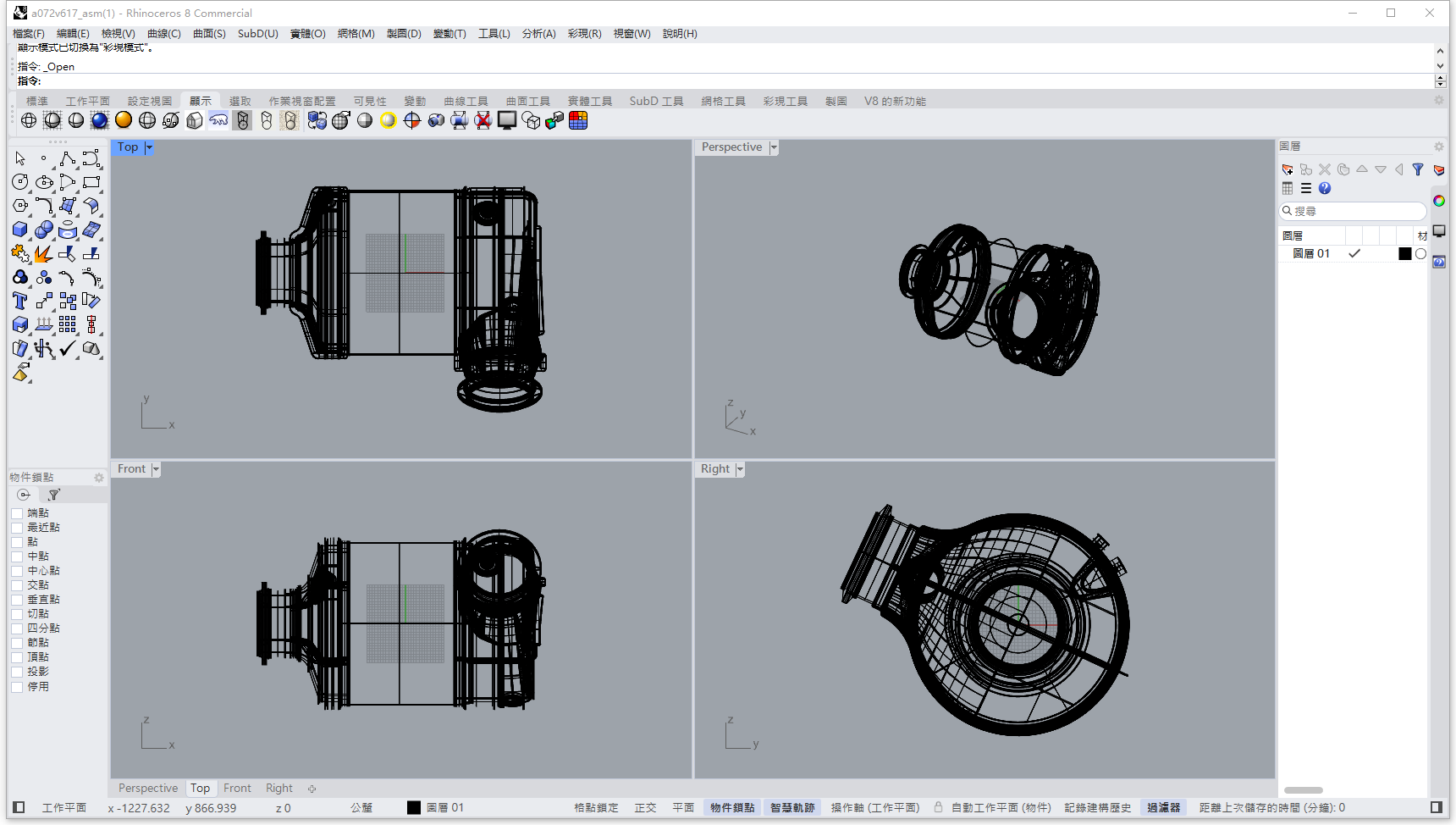The height and width of the screenshot is (825, 1456).
Task: Open the 曲面(S) menu
Action: point(209,34)
